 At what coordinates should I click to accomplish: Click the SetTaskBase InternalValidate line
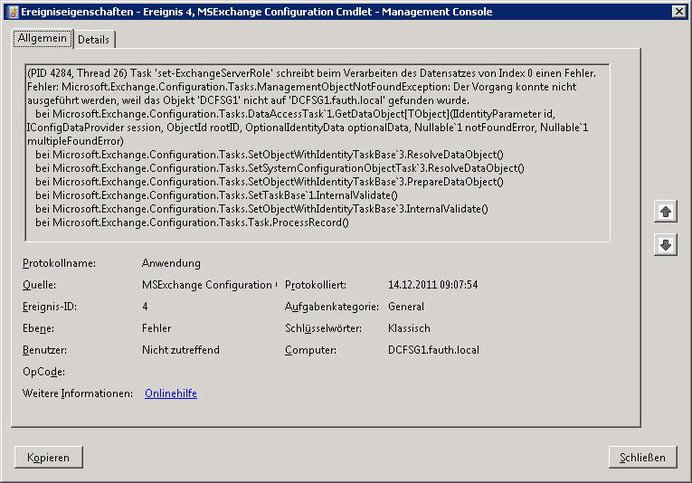[216, 196]
